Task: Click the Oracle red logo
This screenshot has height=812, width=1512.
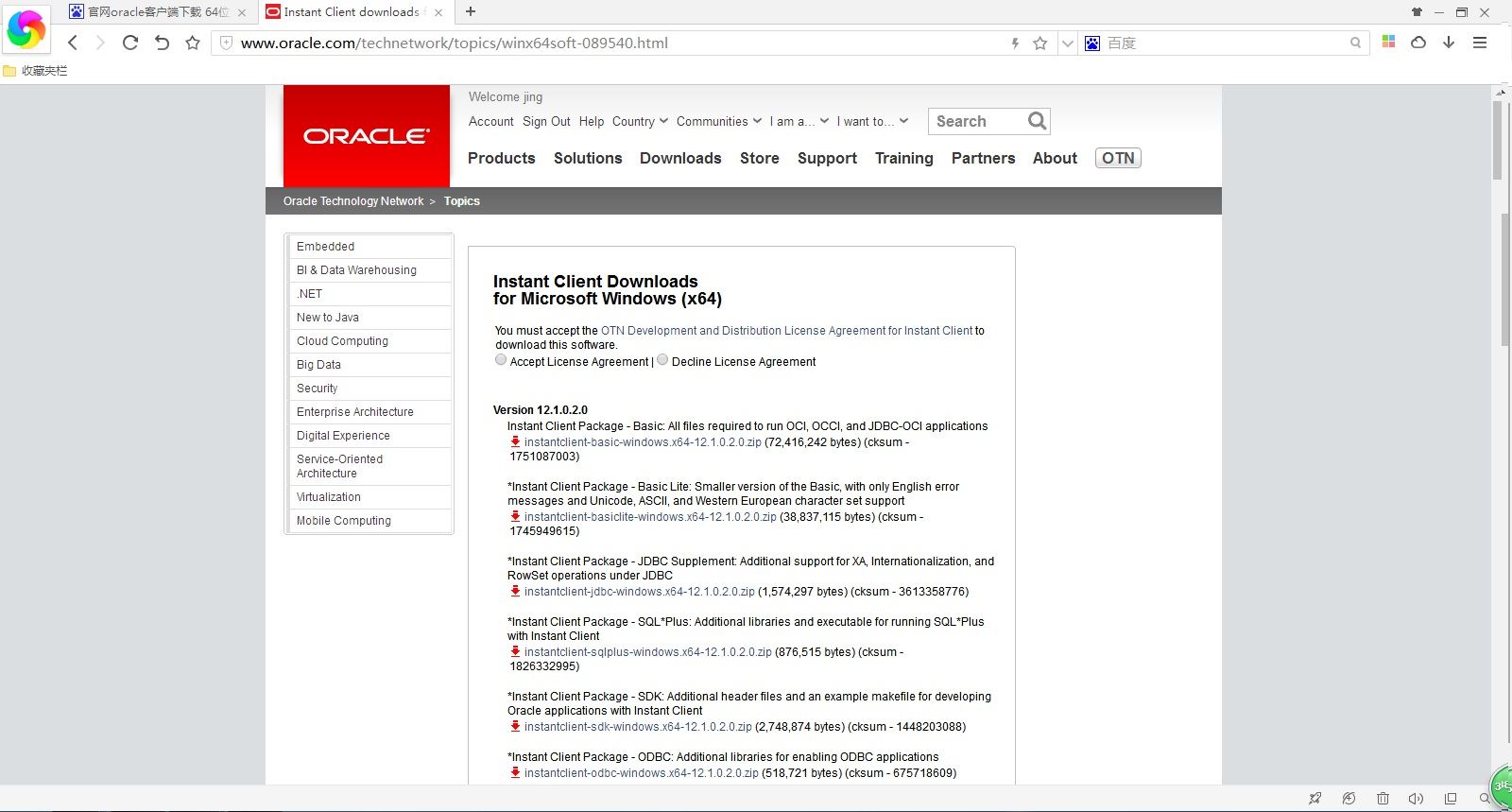Action: pos(367,136)
